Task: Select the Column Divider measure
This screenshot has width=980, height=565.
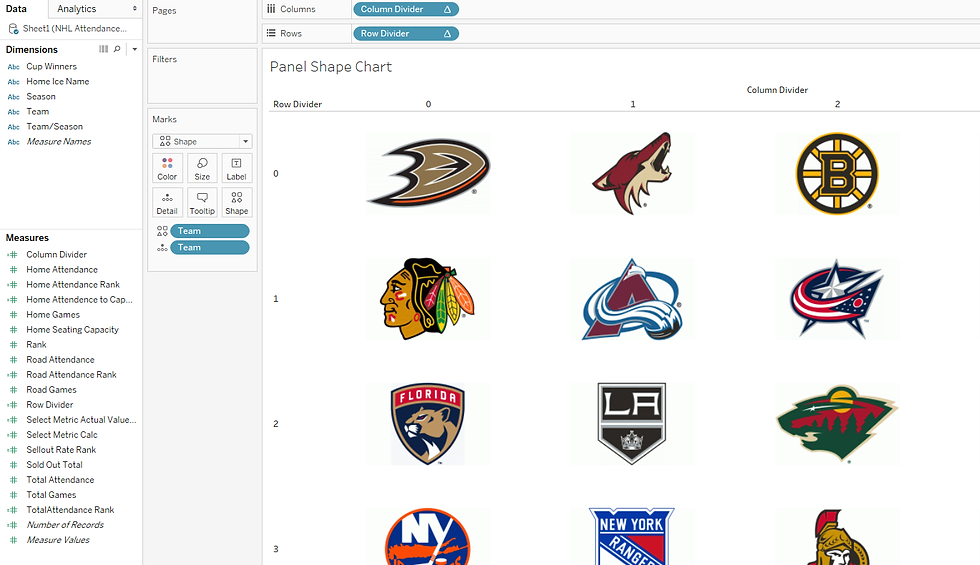Action: click(x=56, y=254)
